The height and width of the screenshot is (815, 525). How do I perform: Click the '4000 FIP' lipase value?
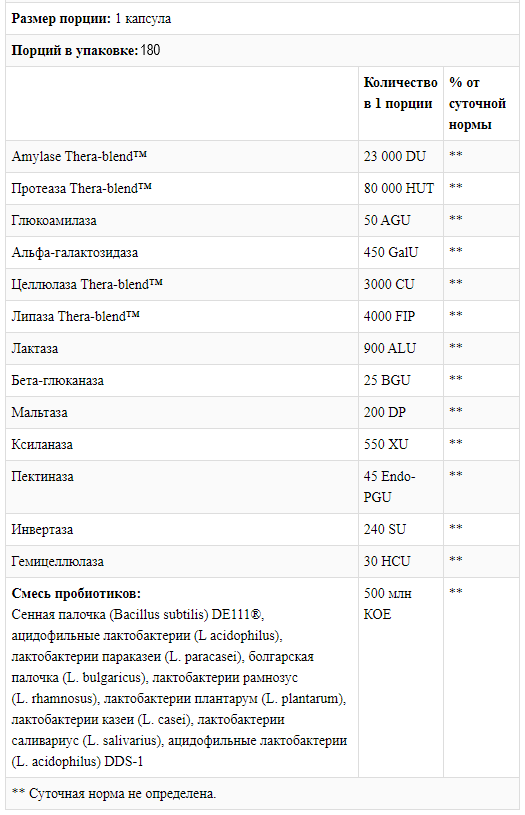(389, 317)
